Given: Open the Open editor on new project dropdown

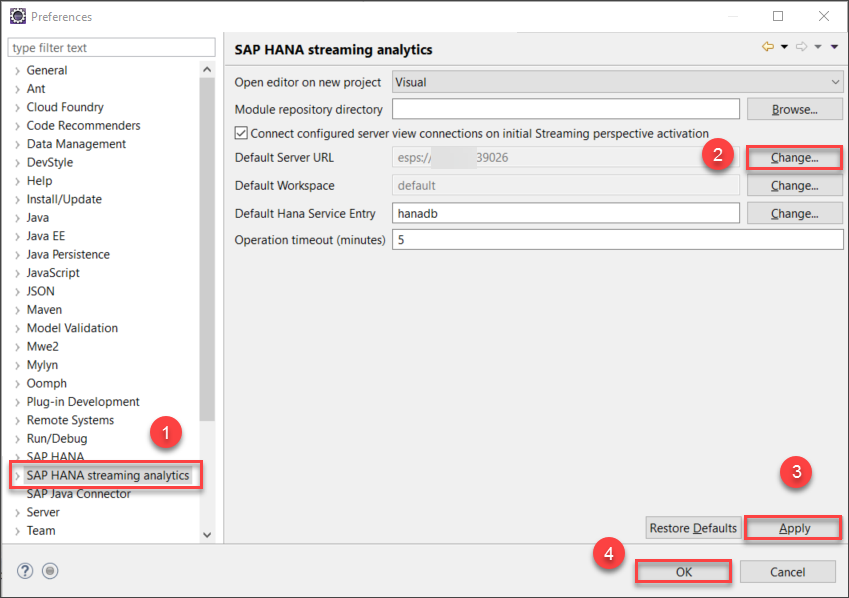Looking at the screenshot, I should click(617, 82).
